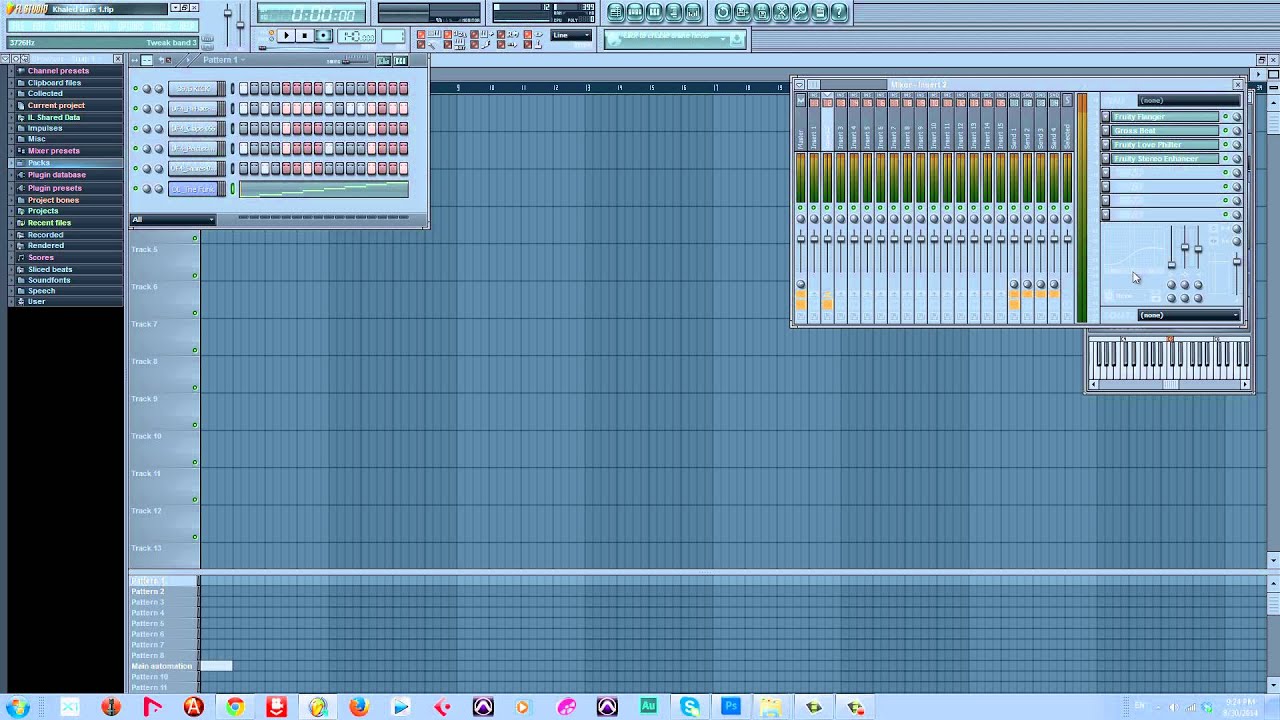1280x720 pixels.
Task: Open the Channel presets folder
Action: coord(58,71)
